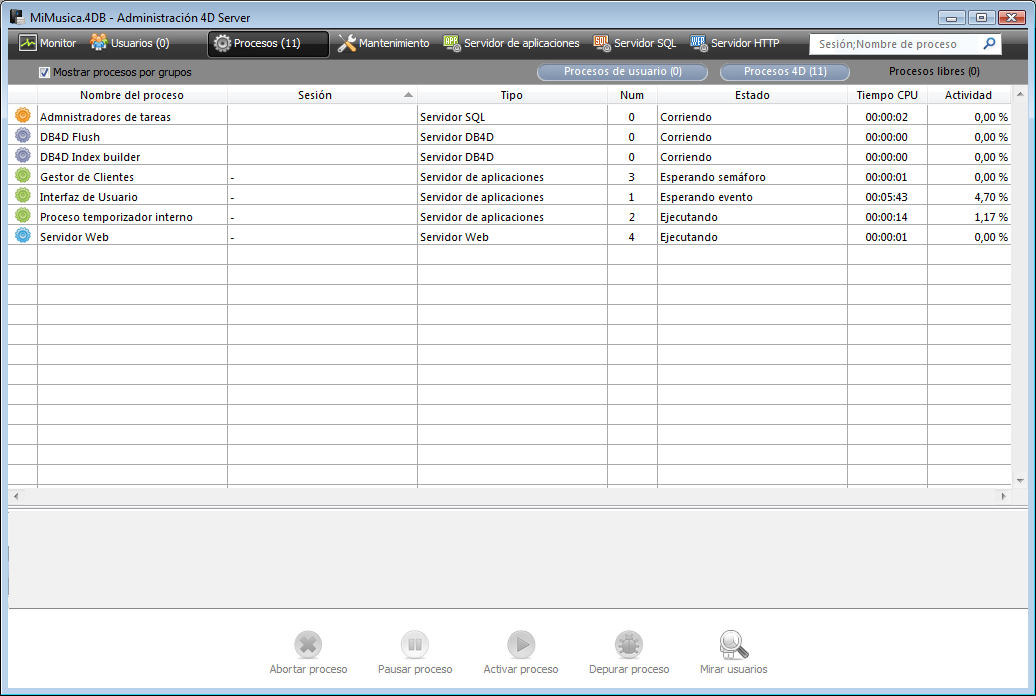This screenshot has height=696, width=1036.
Task: Open the Servidor de aplicaciones page
Action: point(511,43)
